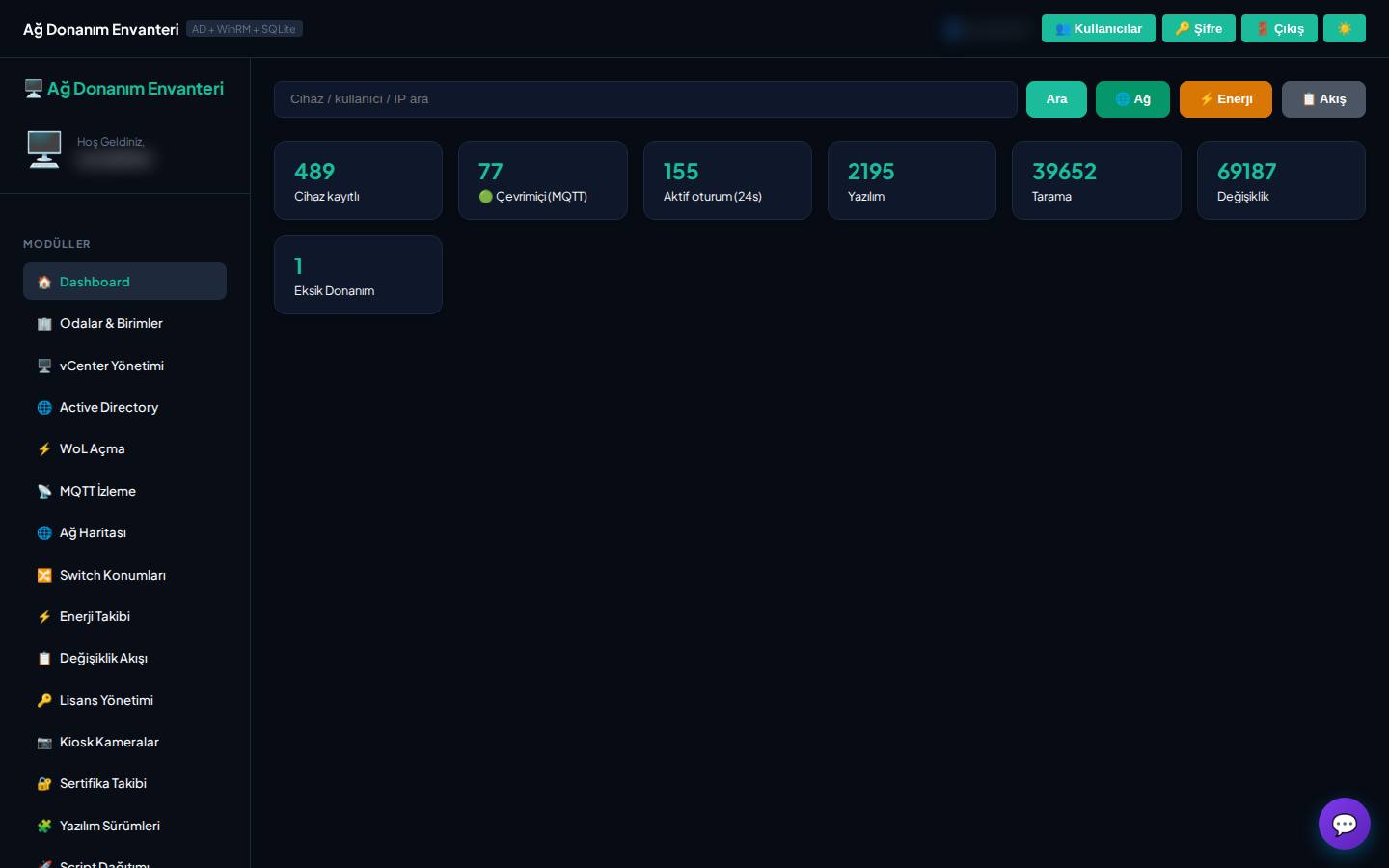Image resolution: width=1389 pixels, height=868 pixels.
Task: Open the chat bubble widget
Action: click(x=1344, y=824)
